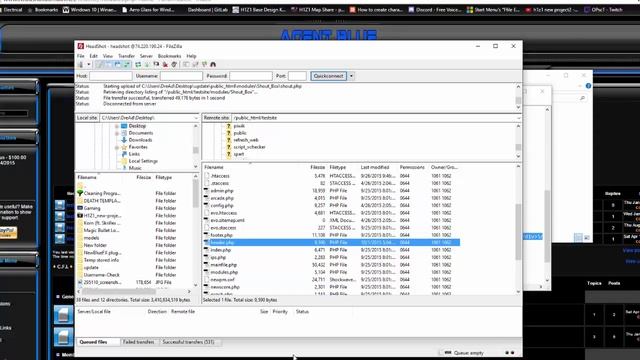Click the Favorites star icon in local tree
Image resolution: width=640 pixels, height=360 pixels.
(124, 147)
